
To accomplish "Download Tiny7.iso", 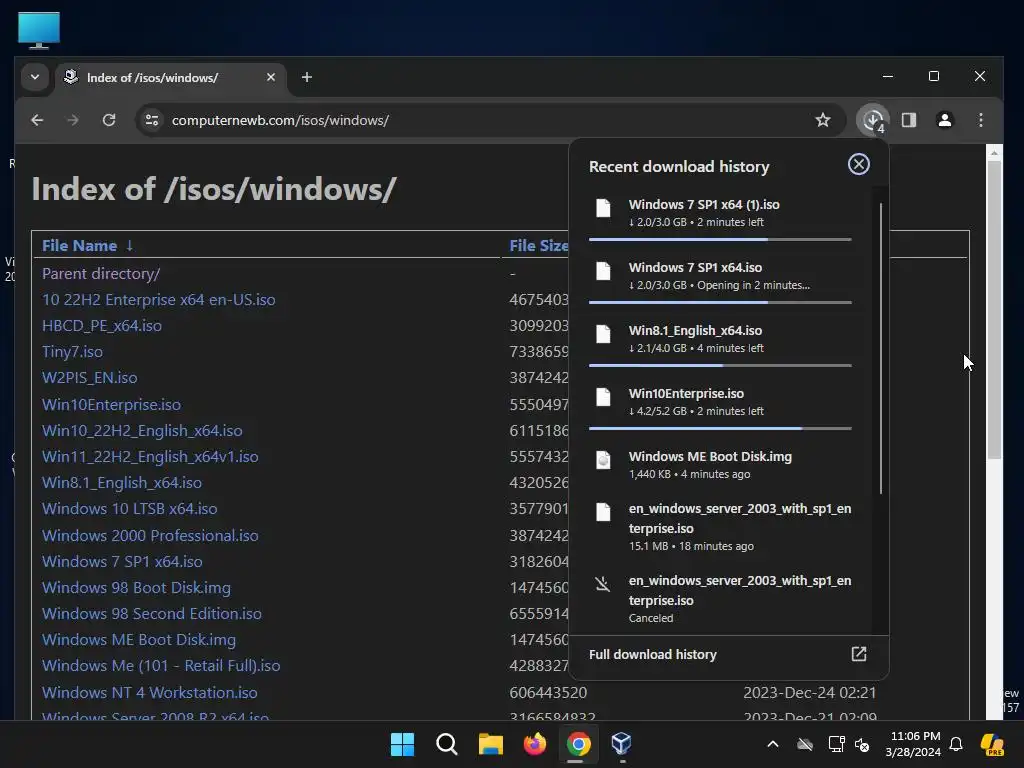I will pos(72,352).
